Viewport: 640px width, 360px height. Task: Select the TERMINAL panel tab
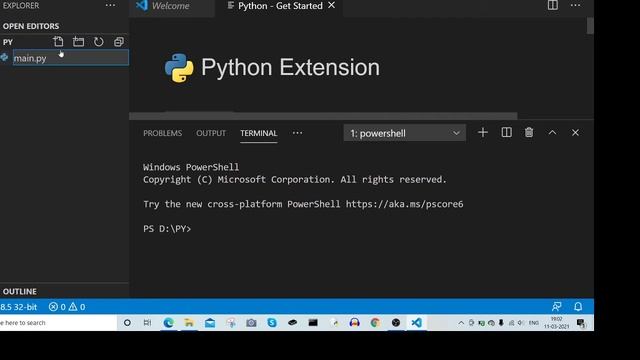[x=258, y=133]
